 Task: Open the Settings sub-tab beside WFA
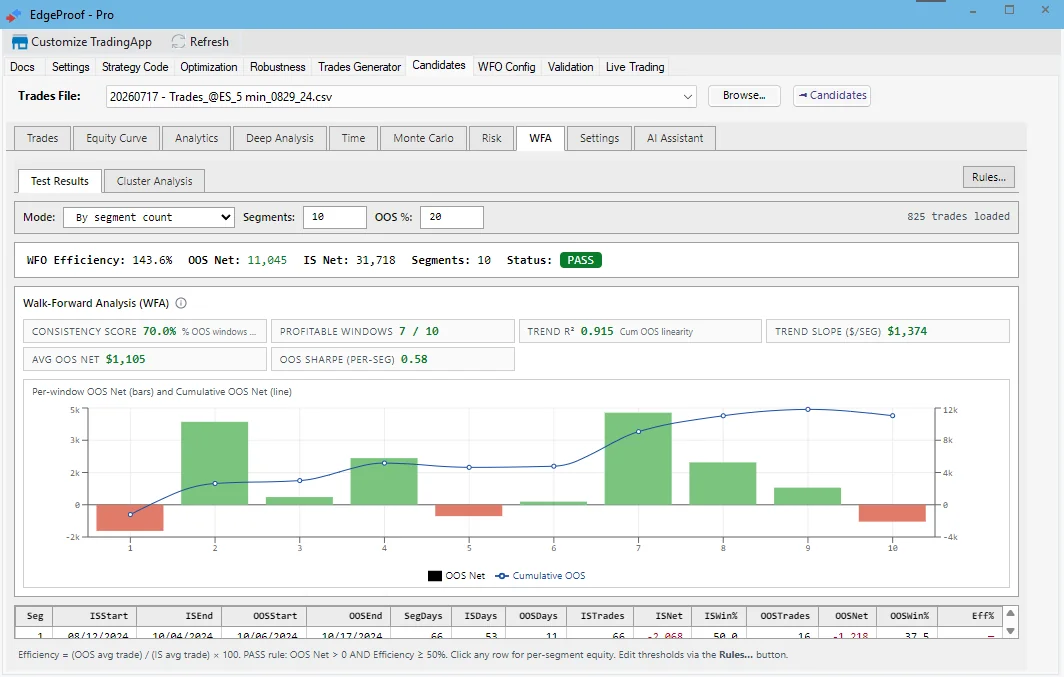point(599,138)
